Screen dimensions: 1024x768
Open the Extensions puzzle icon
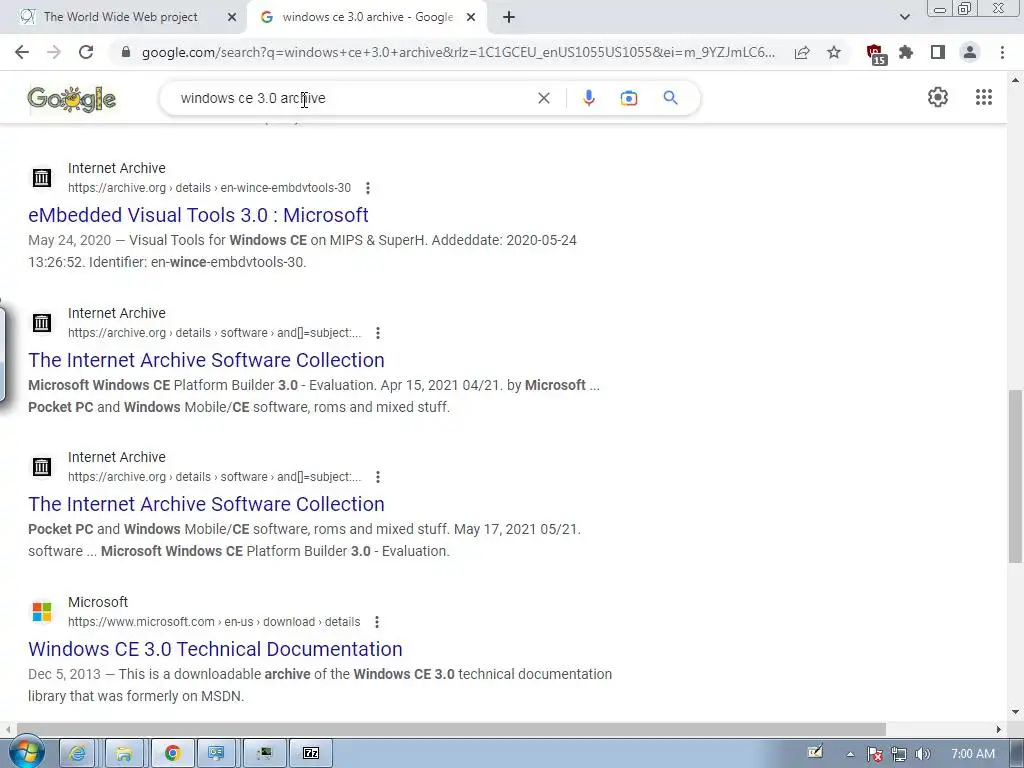906,52
